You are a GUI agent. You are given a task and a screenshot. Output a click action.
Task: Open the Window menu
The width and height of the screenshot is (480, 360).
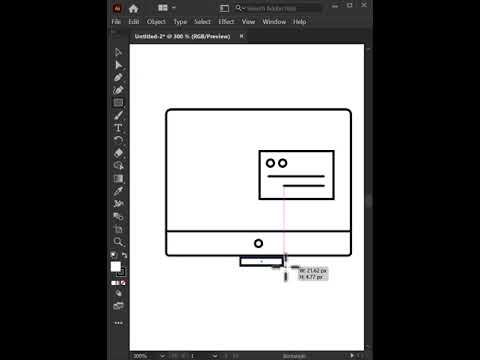pyautogui.click(x=274, y=22)
